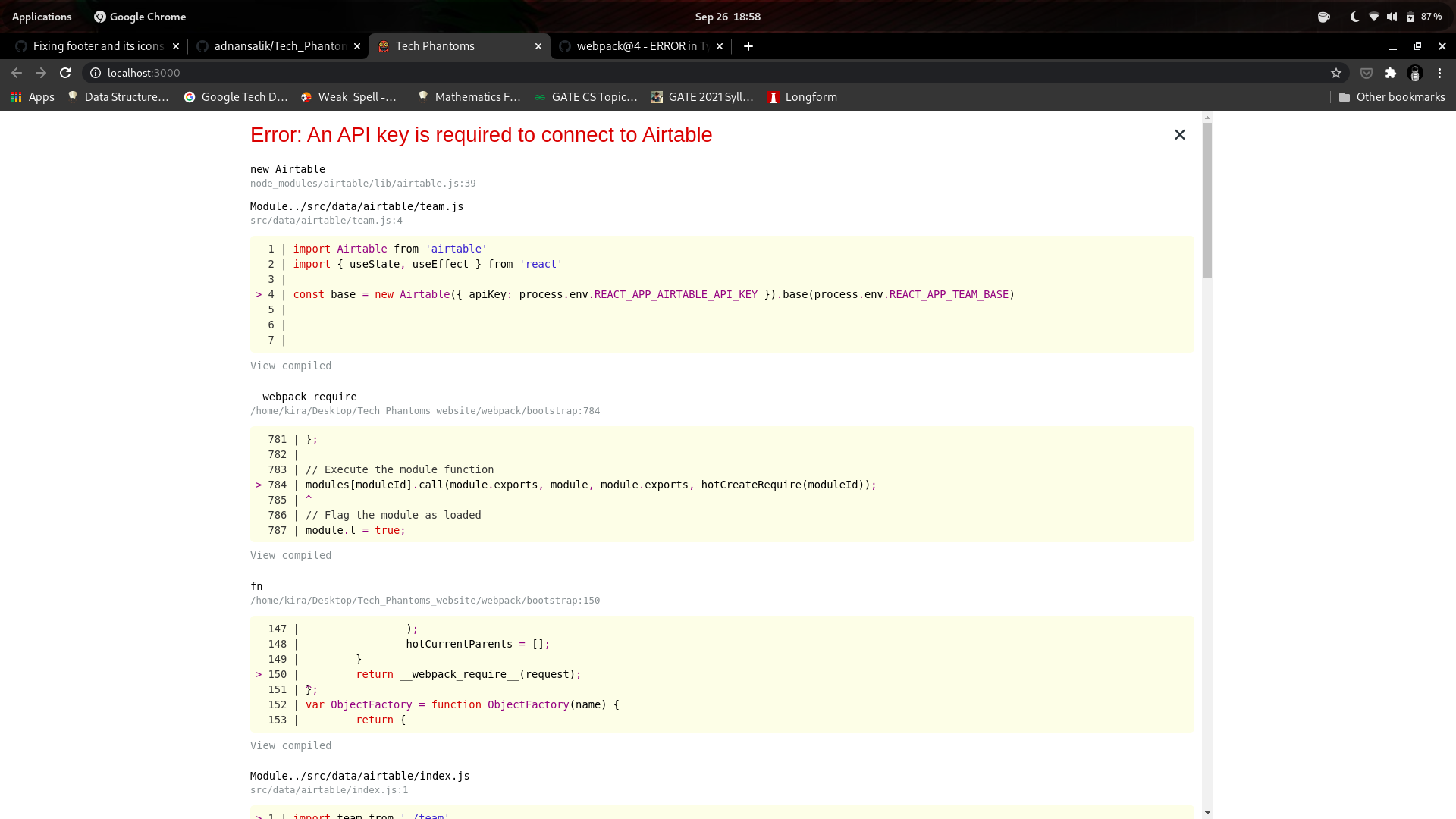Click the first View compiled link

tap(290, 366)
